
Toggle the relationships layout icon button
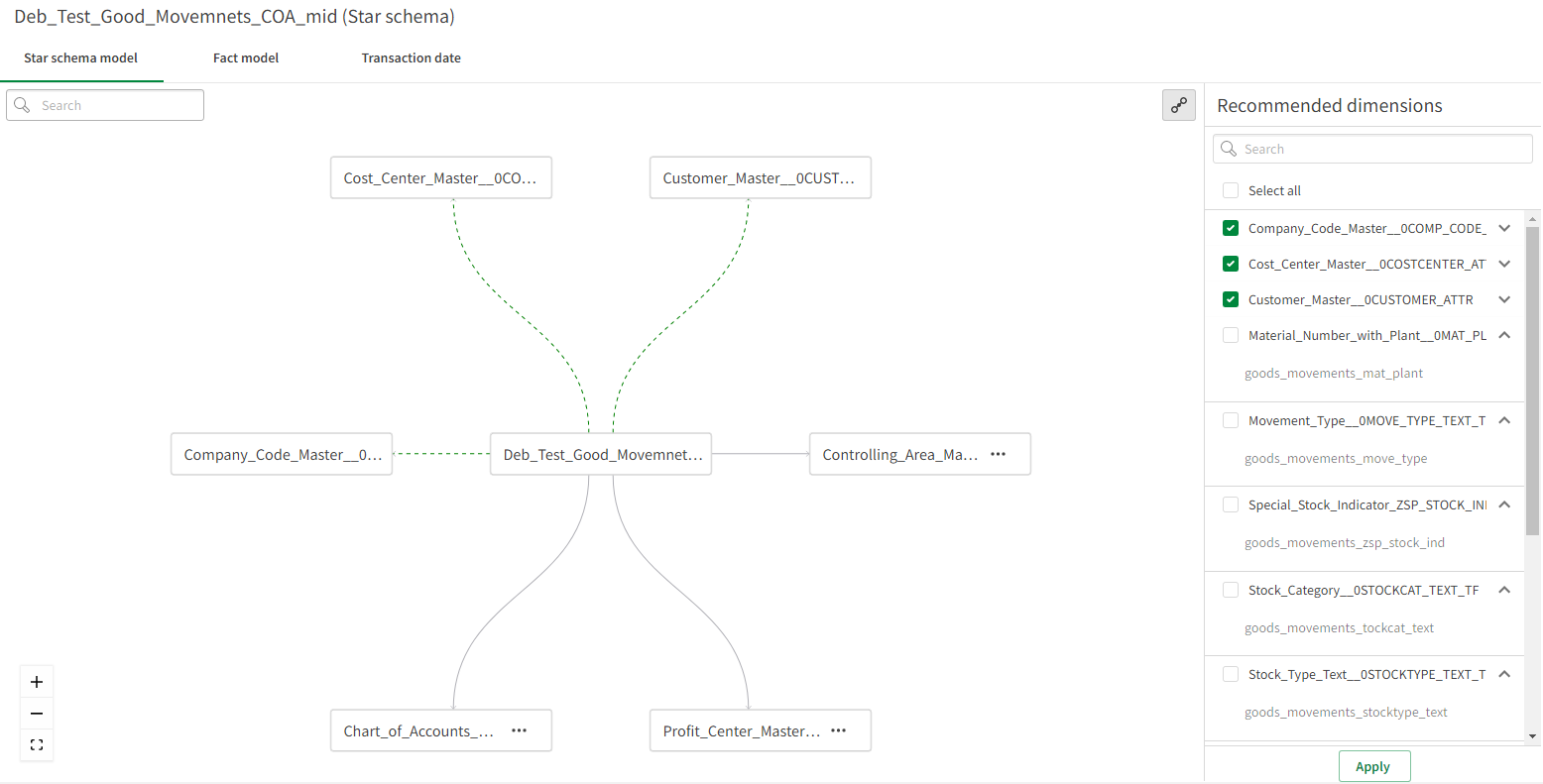[x=1178, y=105]
